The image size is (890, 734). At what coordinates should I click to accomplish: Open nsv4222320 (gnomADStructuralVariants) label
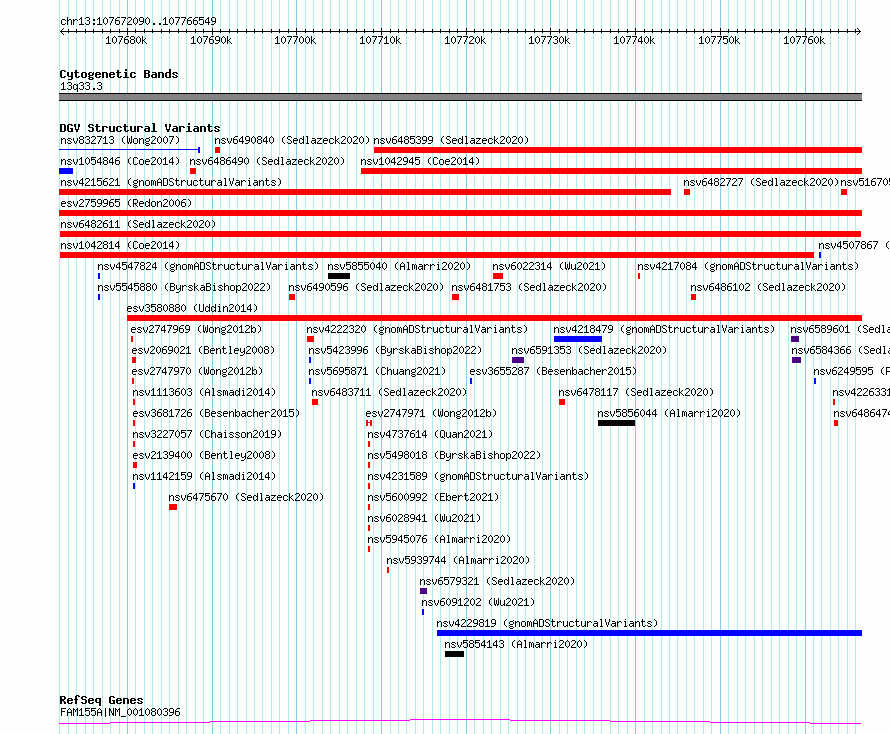coord(417,329)
